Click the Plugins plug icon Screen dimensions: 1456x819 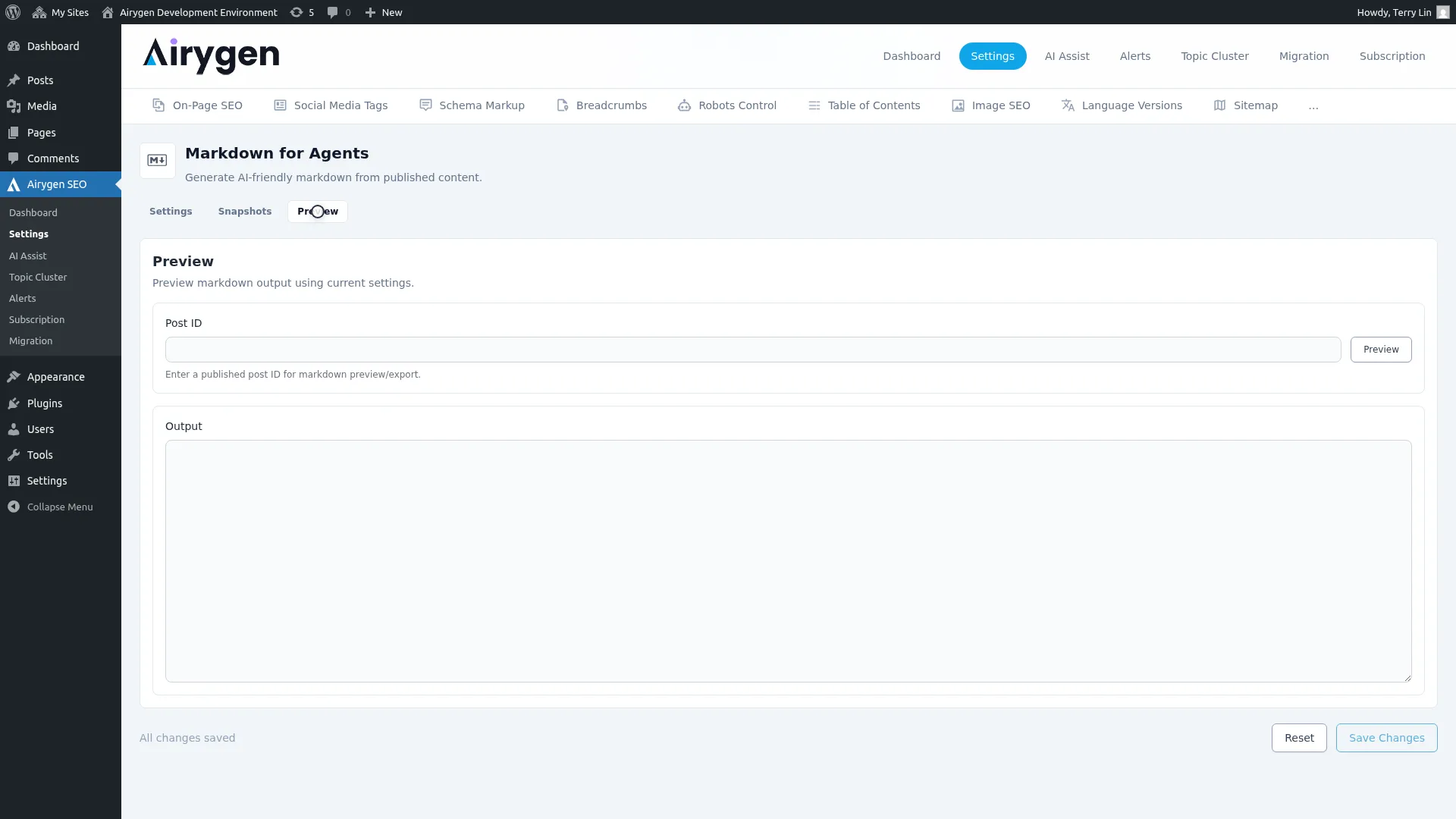14,403
